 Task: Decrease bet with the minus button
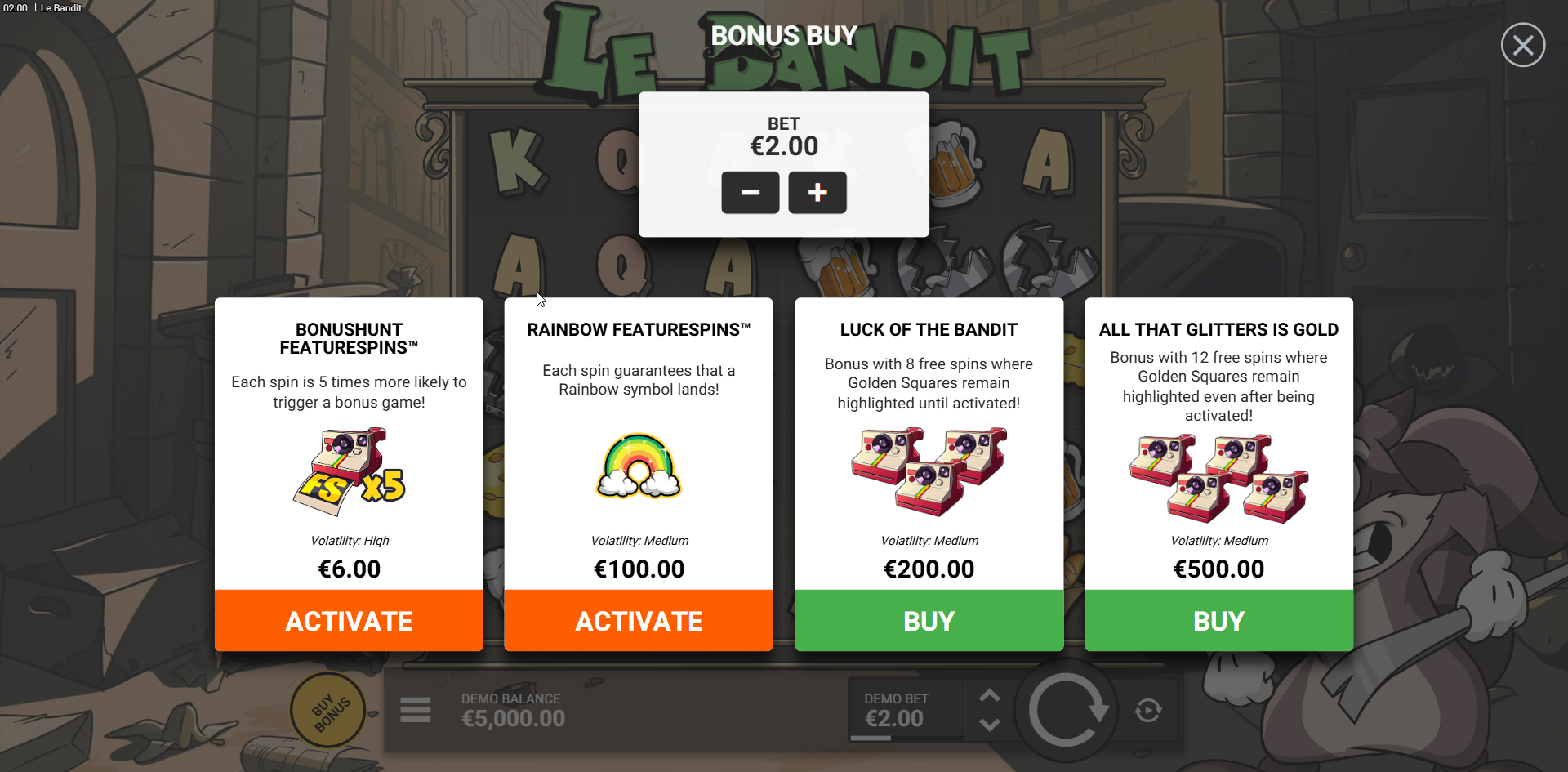(750, 193)
